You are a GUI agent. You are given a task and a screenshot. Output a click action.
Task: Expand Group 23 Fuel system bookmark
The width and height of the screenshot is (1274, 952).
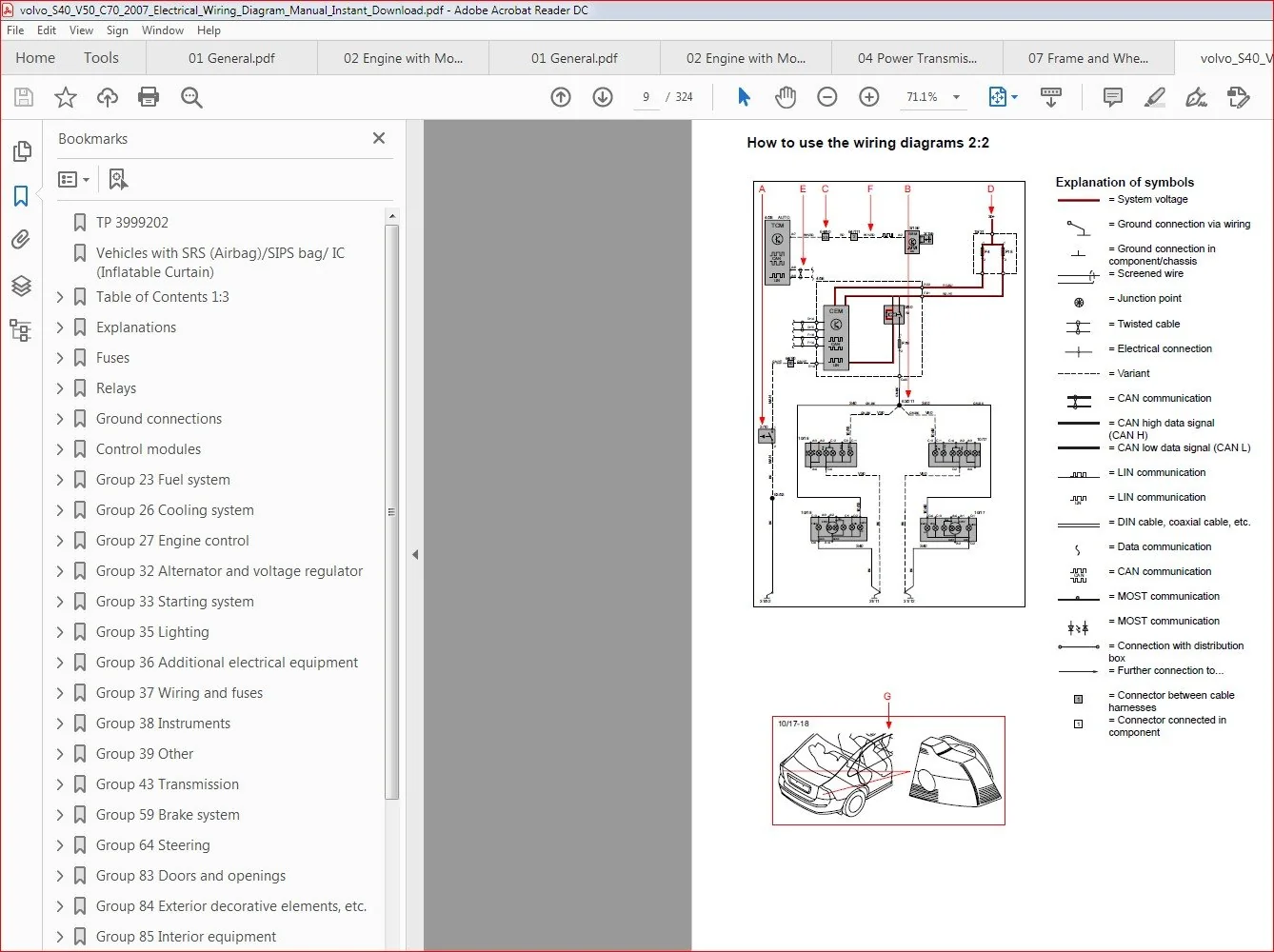pos(60,480)
